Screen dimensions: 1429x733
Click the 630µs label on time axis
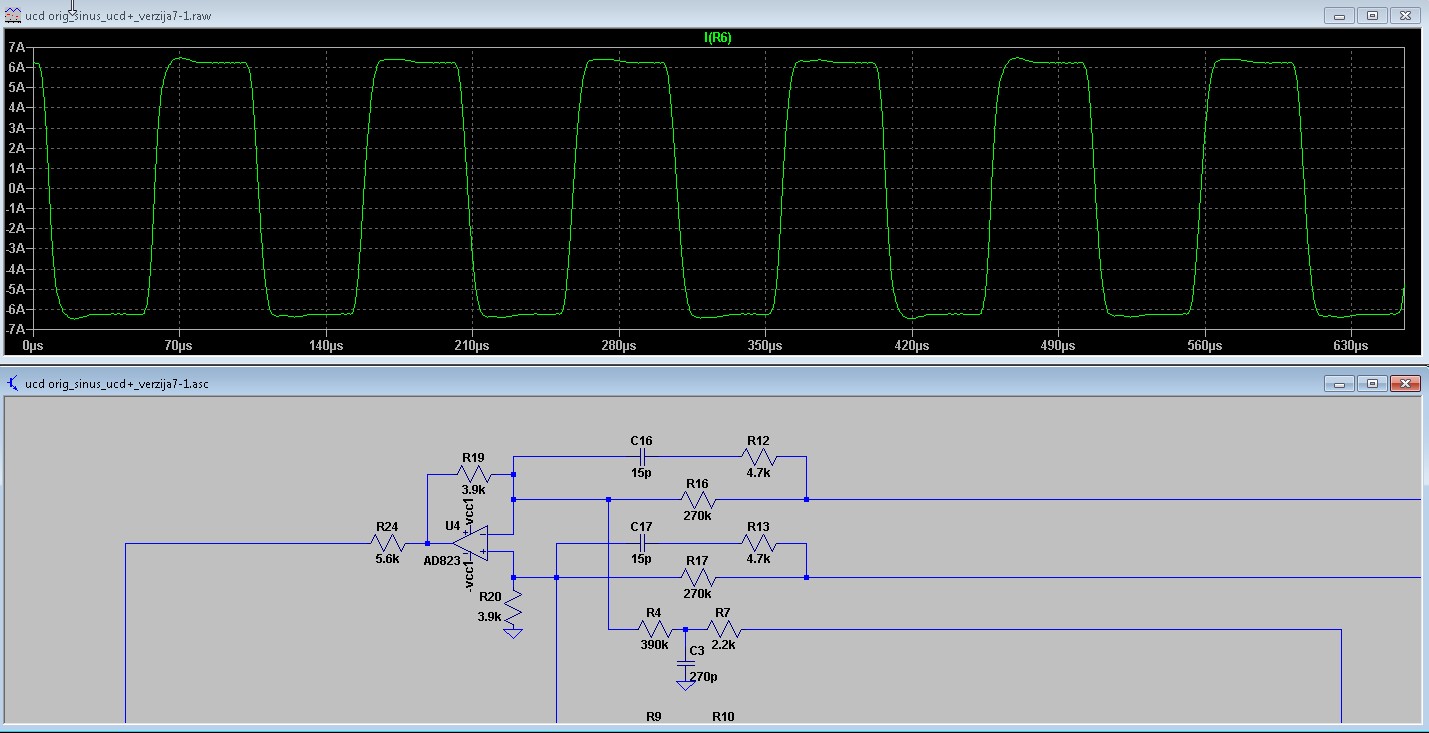(1351, 345)
